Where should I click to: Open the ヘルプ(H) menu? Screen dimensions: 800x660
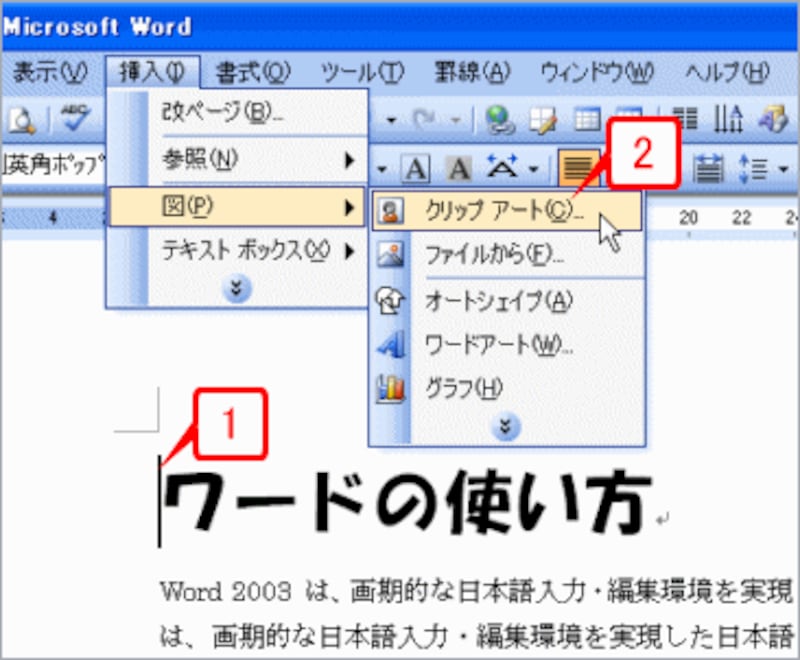click(x=728, y=72)
